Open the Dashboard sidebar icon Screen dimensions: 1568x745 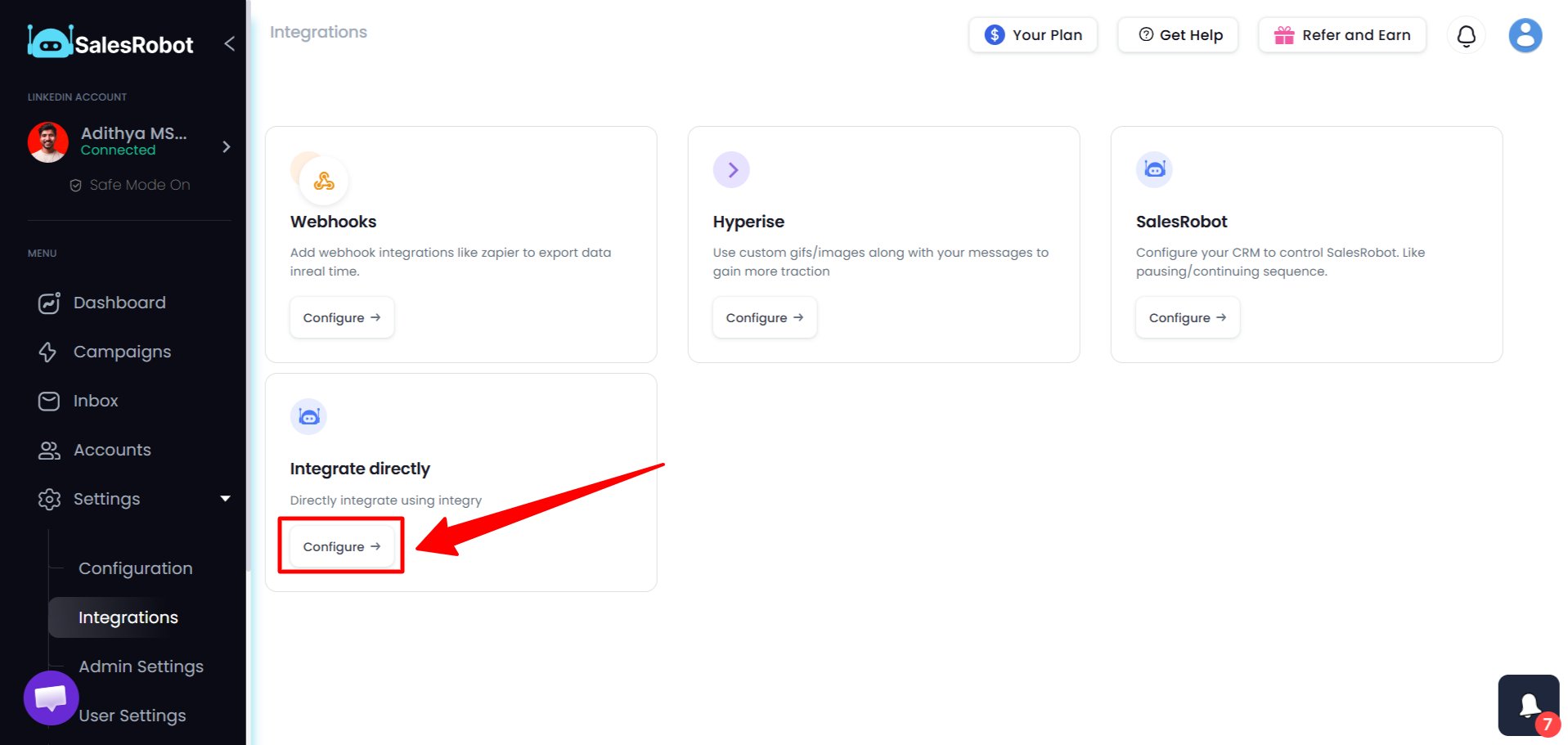click(48, 303)
